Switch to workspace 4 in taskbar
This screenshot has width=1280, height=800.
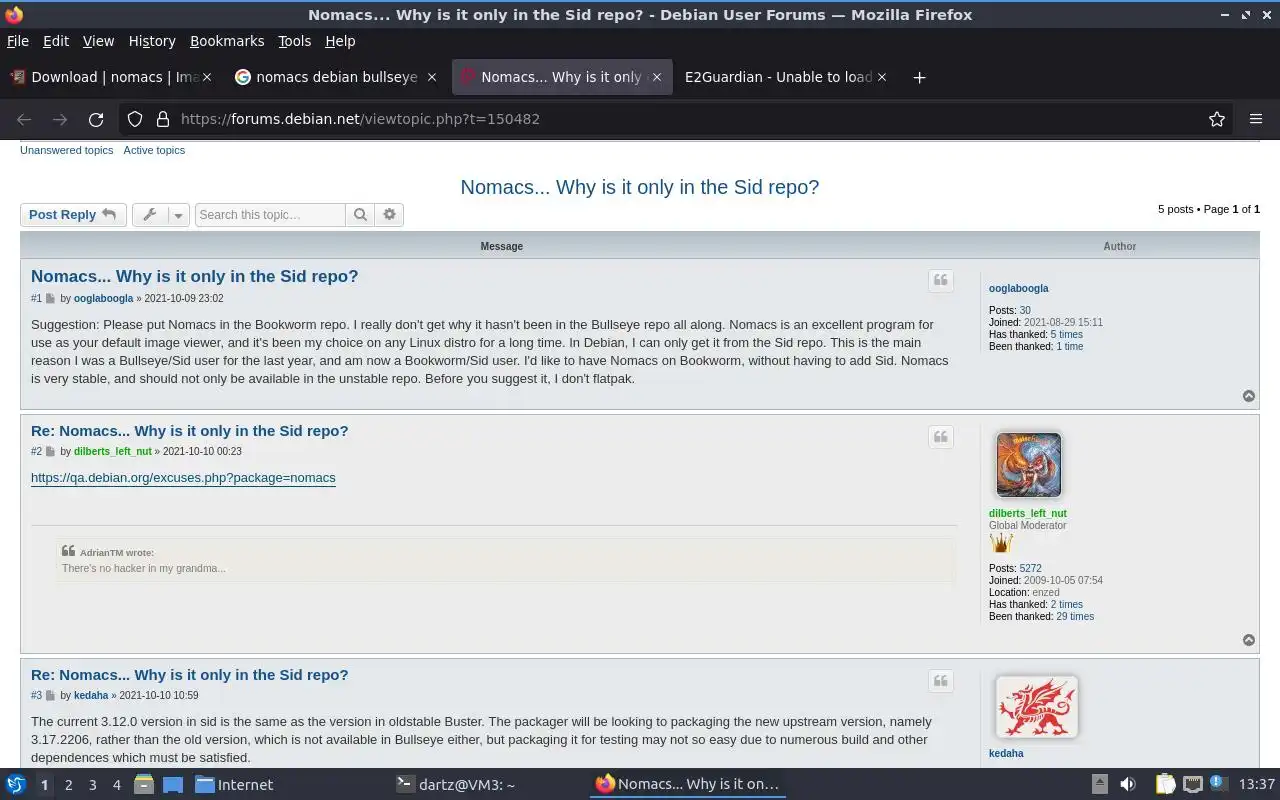point(116,785)
